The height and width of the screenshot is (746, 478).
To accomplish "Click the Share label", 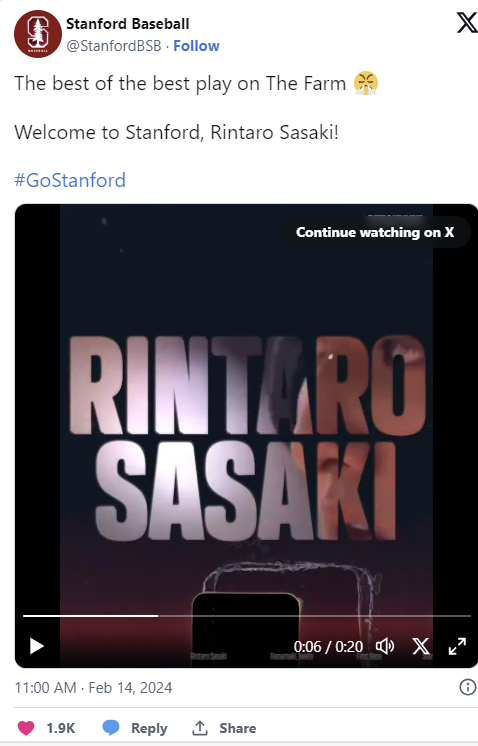I will [x=237, y=728].
